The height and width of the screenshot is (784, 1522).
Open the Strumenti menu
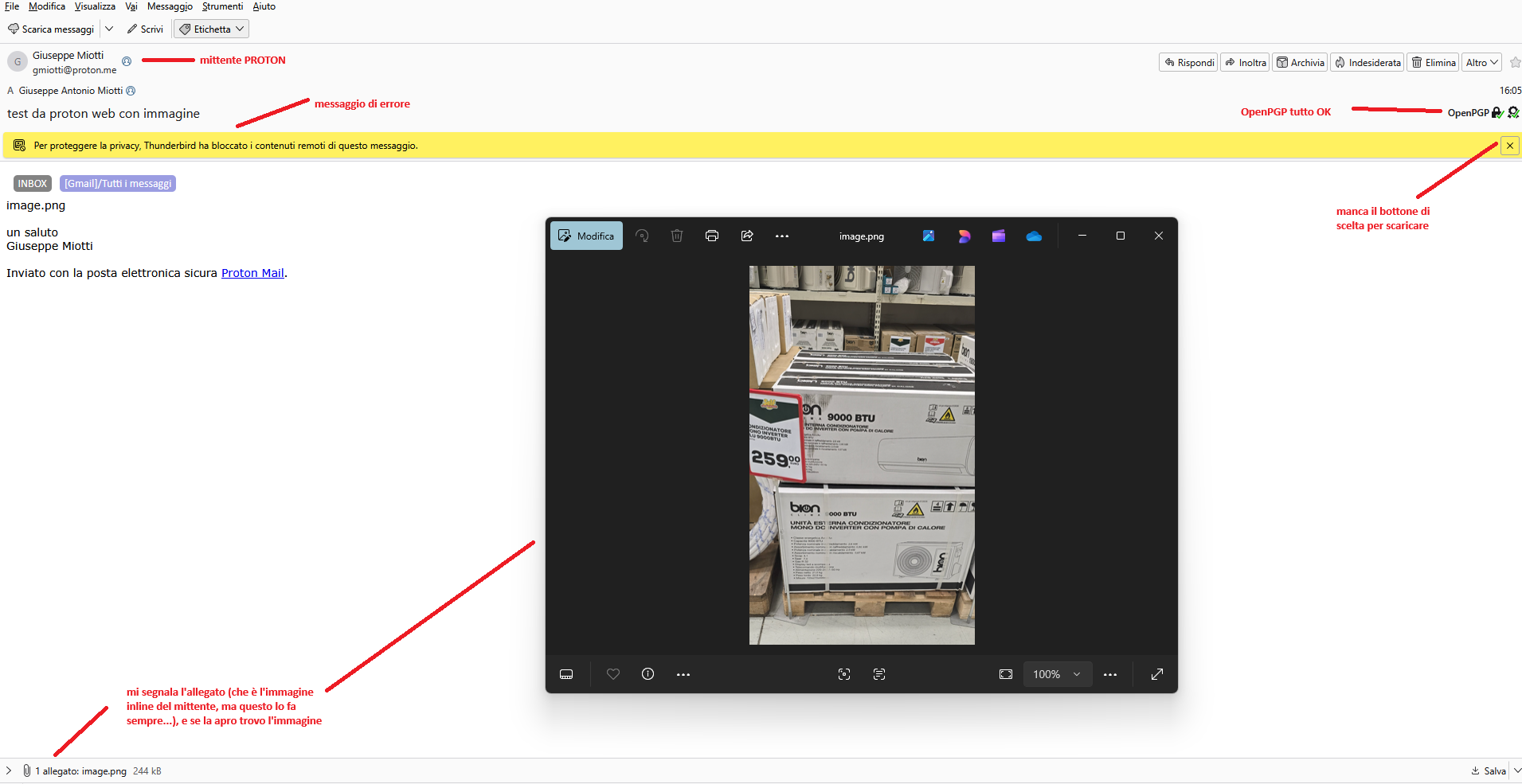pos(222,6)
